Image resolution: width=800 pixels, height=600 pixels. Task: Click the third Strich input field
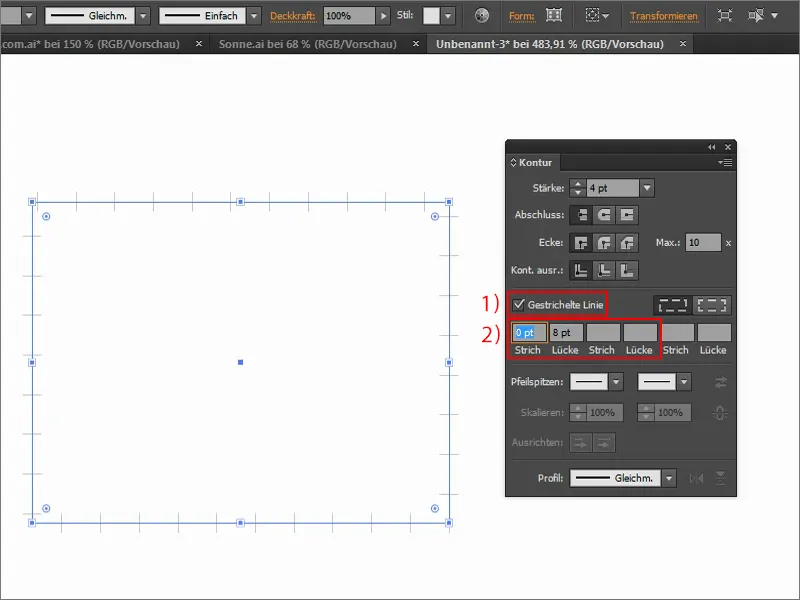pos(678,333)
